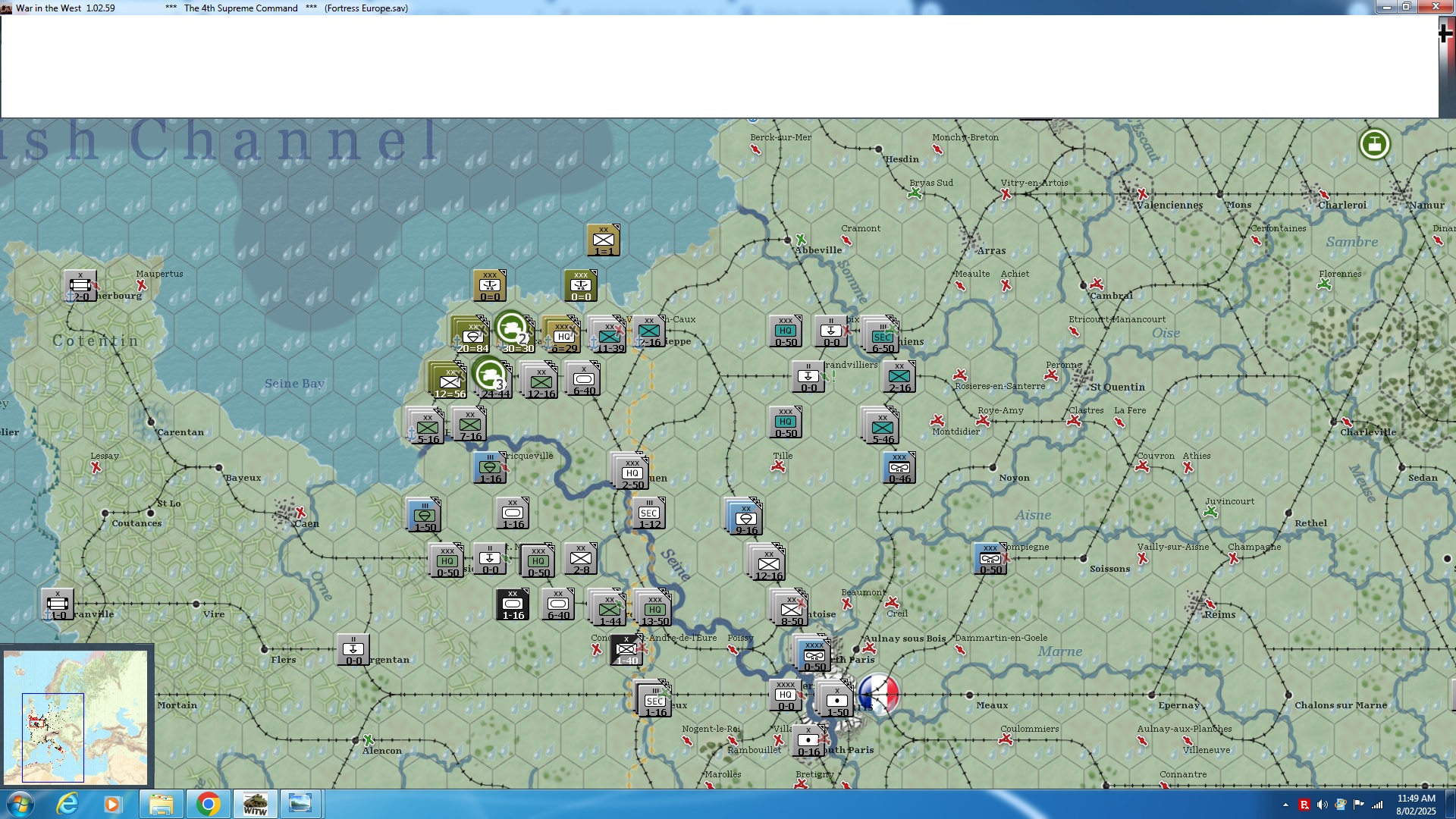Click the 6-50 SEC unit near Amiens
Viewport: 1456px width, 819px height.
click(883, 336)
